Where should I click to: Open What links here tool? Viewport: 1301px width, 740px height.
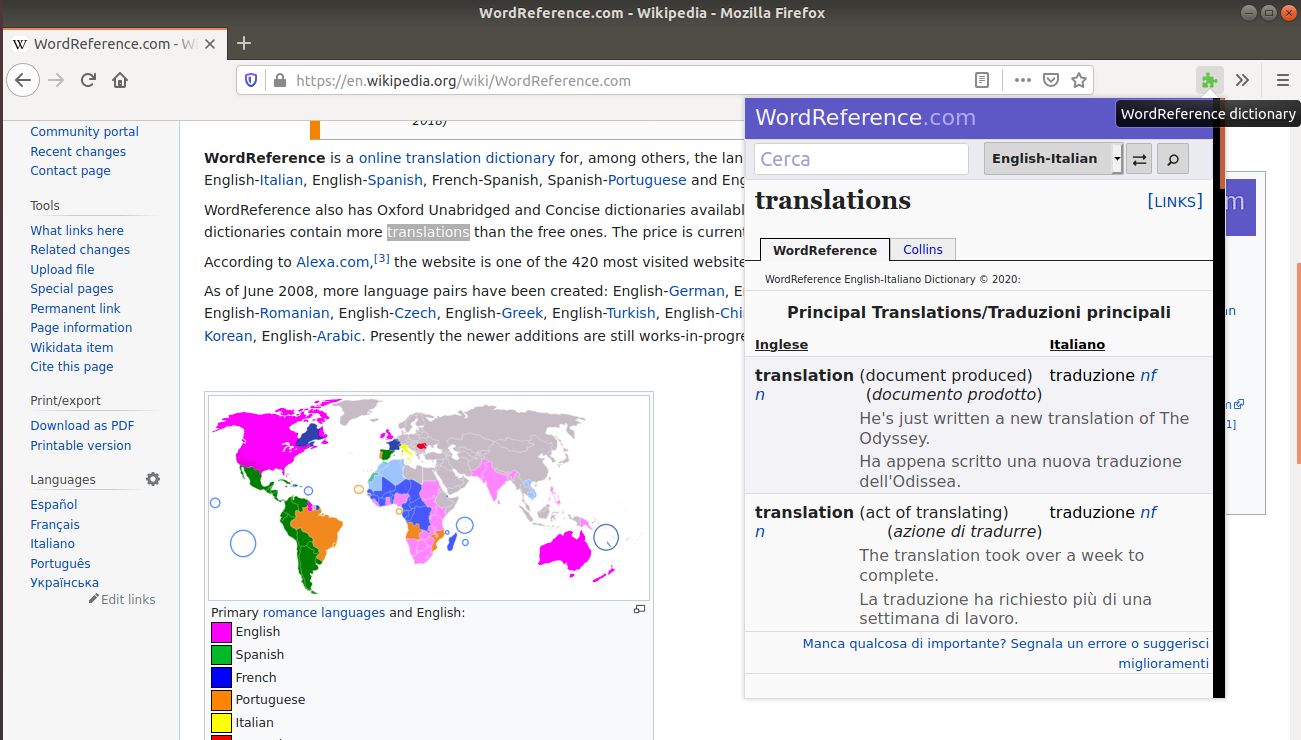pos(77,230)
